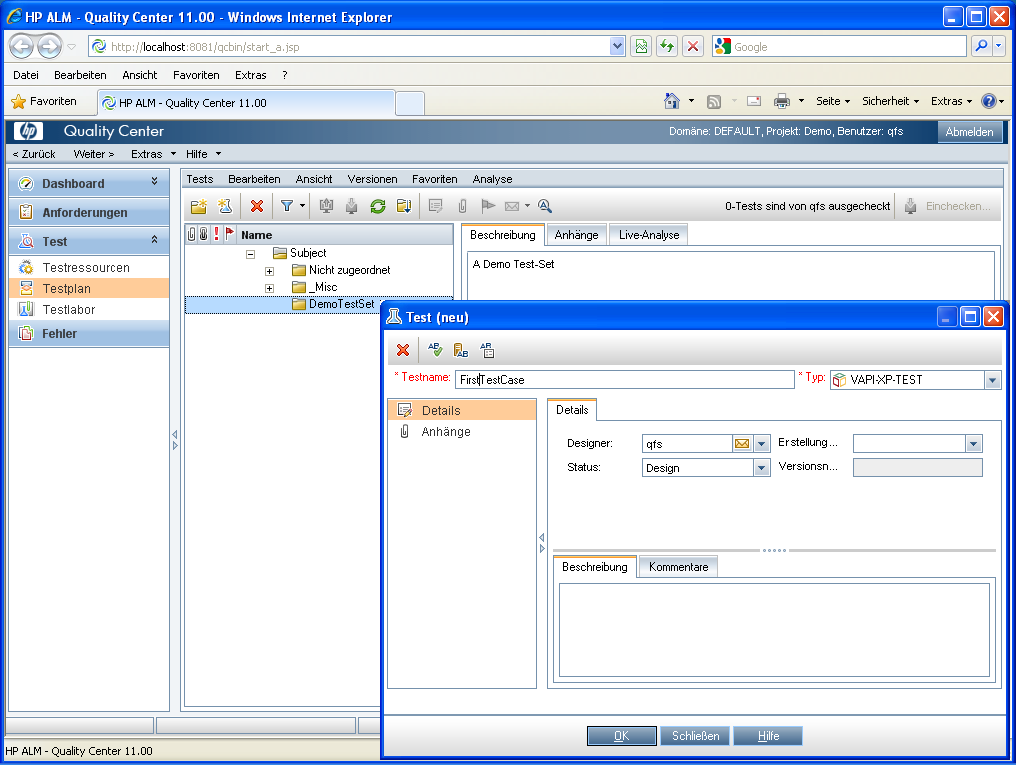This screenshot has height=765, width=1016.
Task: Click the Details note icon in toolbar
Action: click(435, 206)
